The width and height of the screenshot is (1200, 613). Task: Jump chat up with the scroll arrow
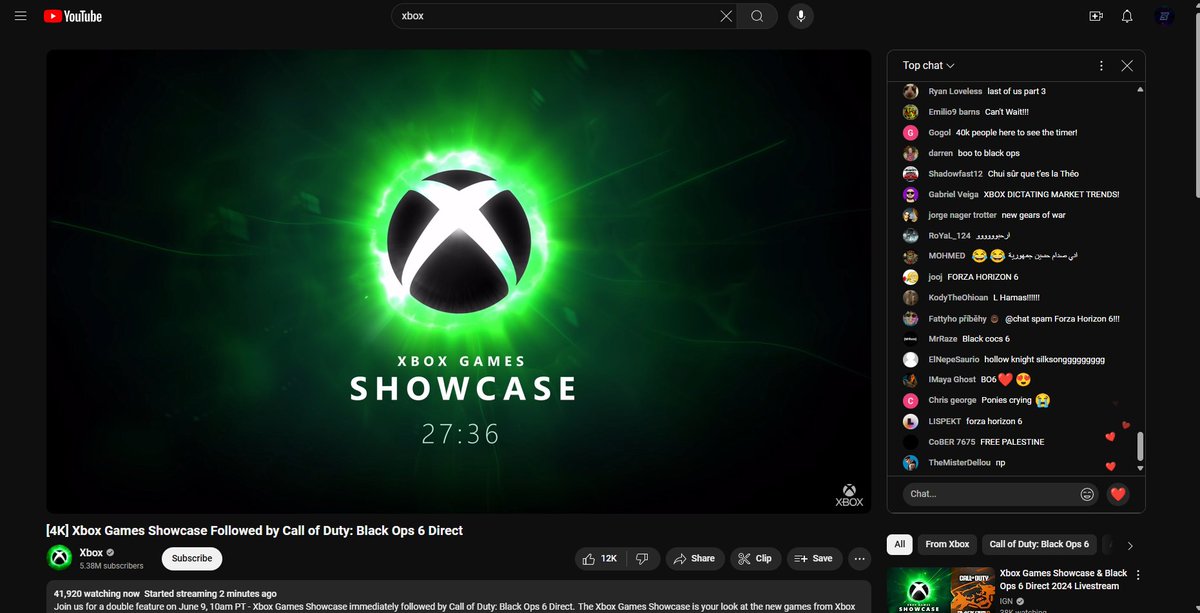pyautogui.click(x=1139, y=90)
